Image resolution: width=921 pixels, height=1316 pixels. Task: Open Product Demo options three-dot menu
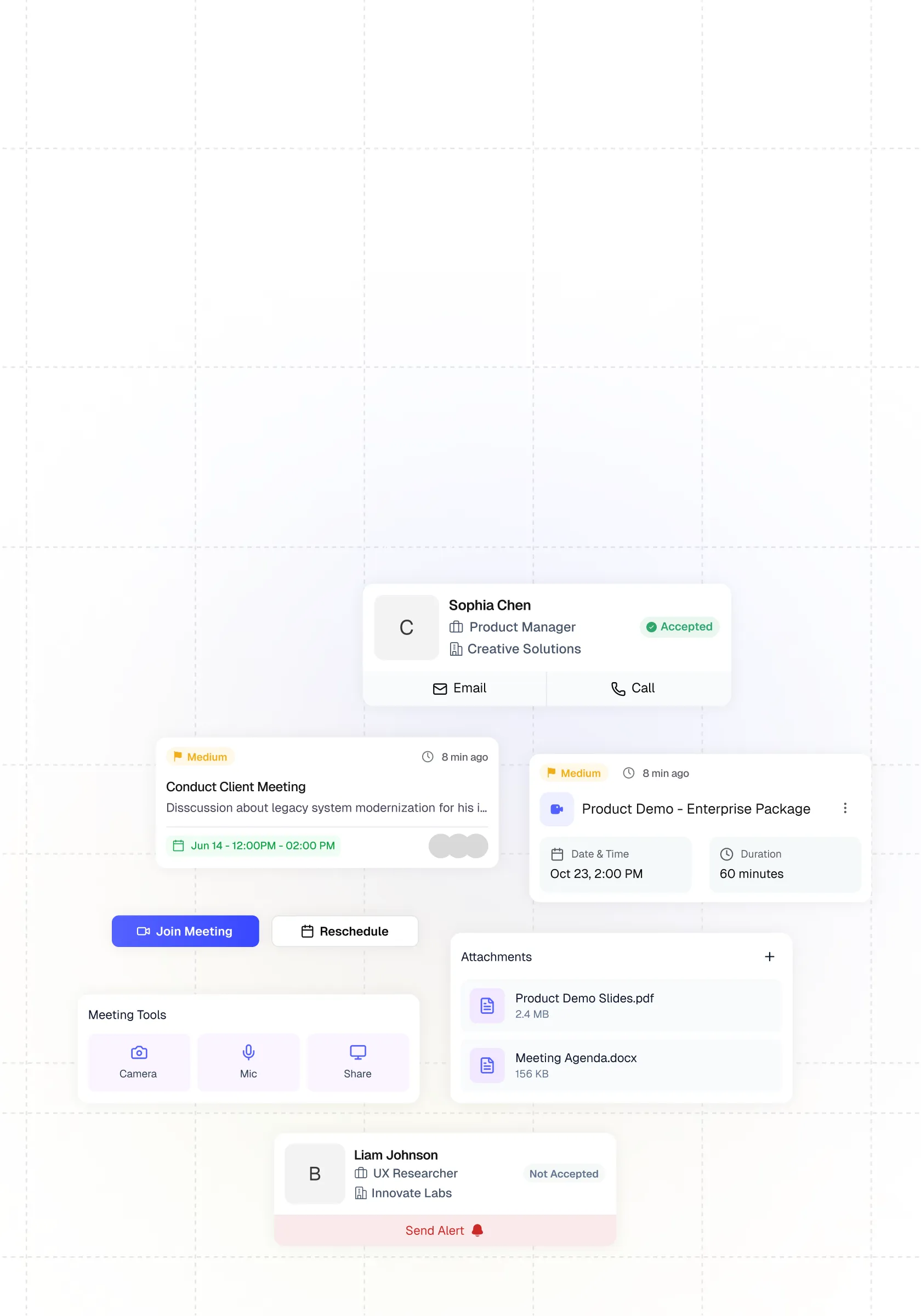click(x=844, y=808)
